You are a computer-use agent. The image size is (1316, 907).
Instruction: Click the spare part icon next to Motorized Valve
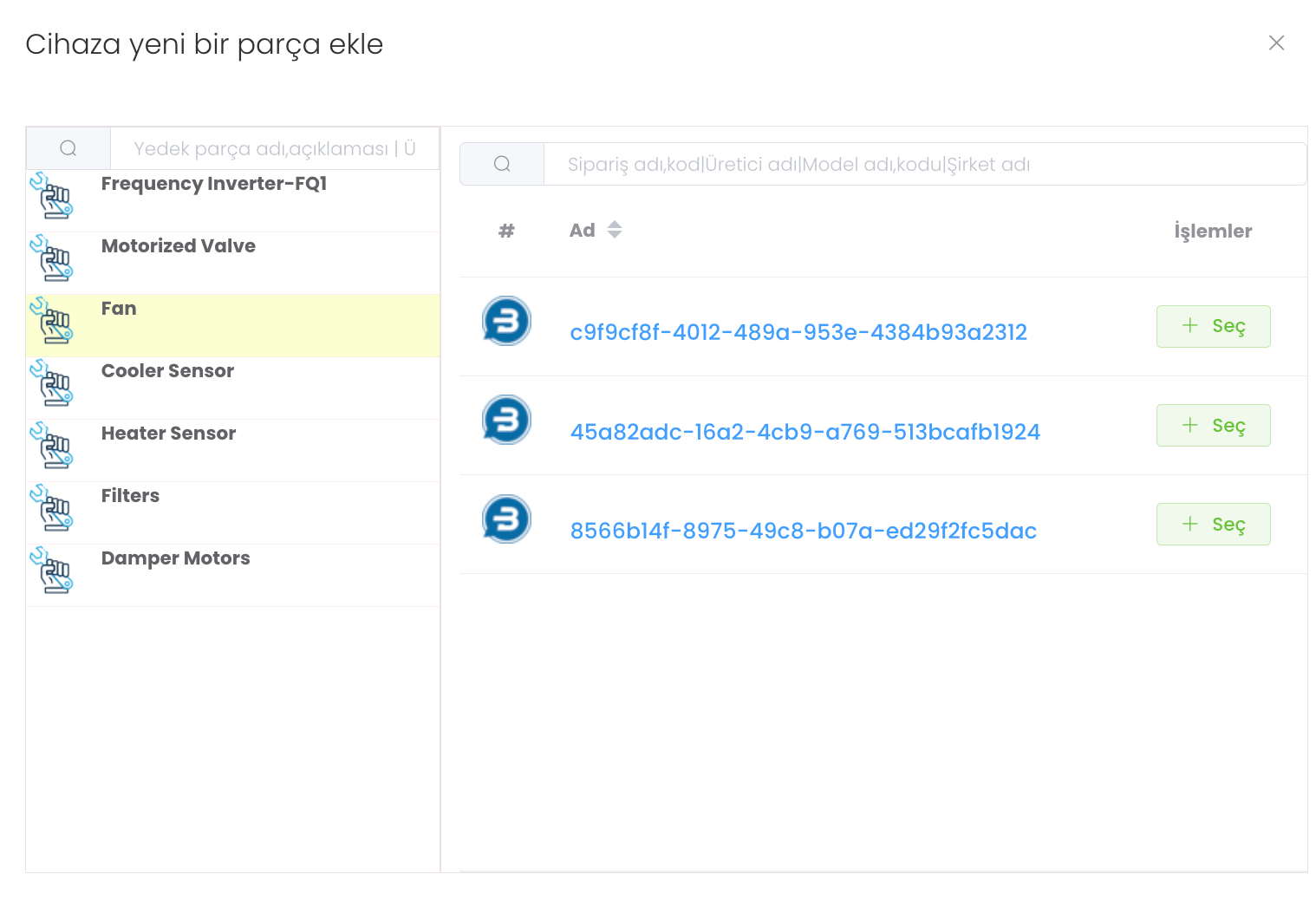pyautogui.click(x=52, y=259)
